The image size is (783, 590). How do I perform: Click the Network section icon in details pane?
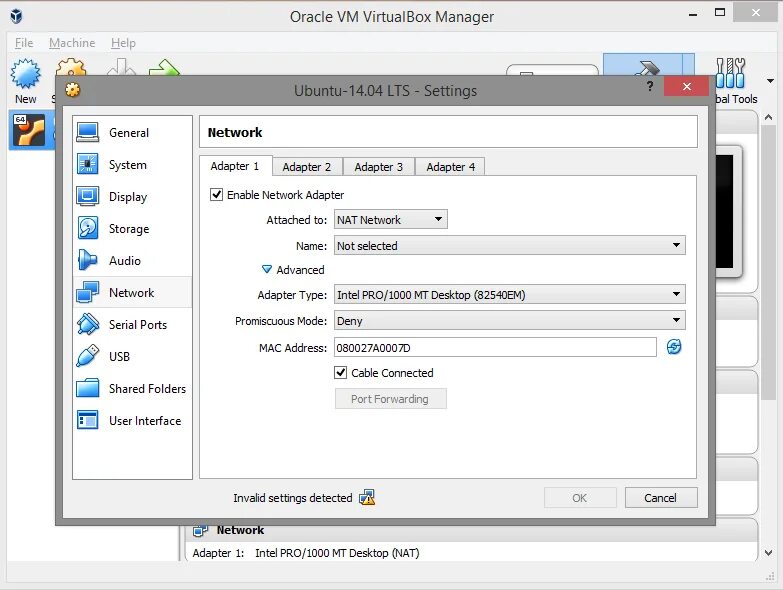pyautogui.click(x=200, y=531)
